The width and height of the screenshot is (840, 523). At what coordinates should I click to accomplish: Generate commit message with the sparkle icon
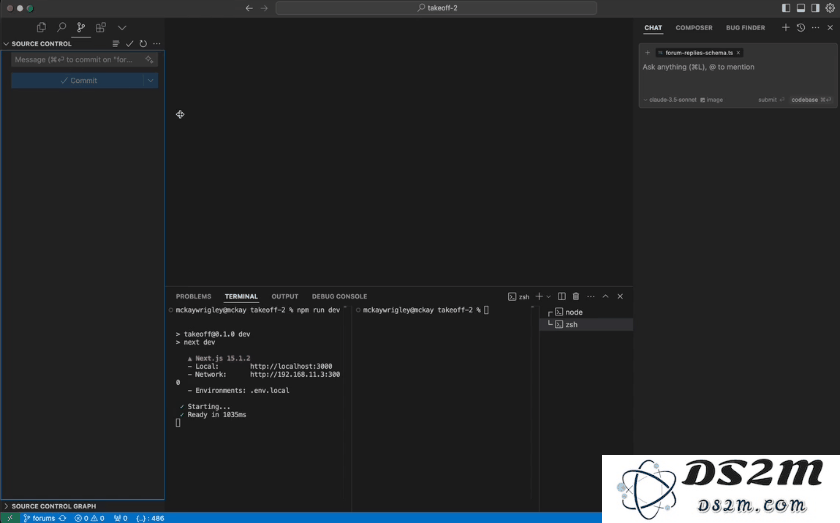tap(149, 59)
